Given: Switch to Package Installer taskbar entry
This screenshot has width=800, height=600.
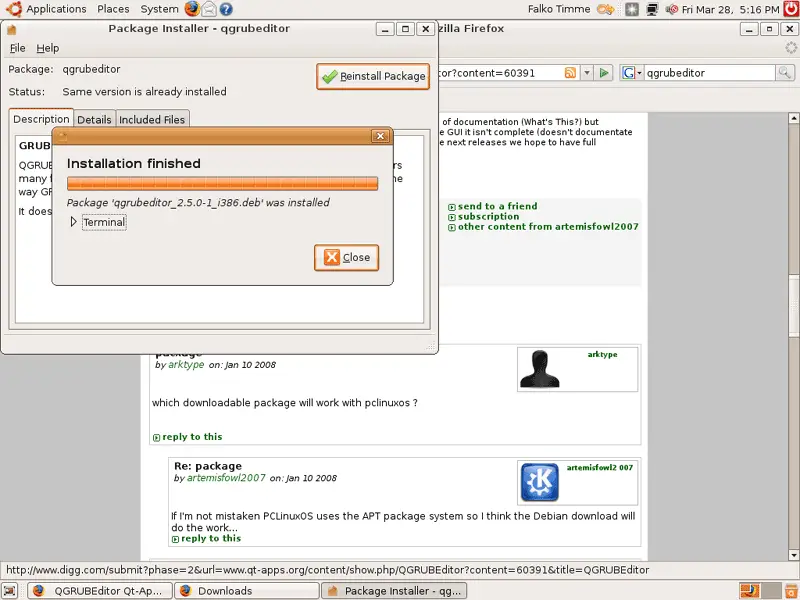Looking at the screenshot, I should pyautogui.click(x=394, y=591).
